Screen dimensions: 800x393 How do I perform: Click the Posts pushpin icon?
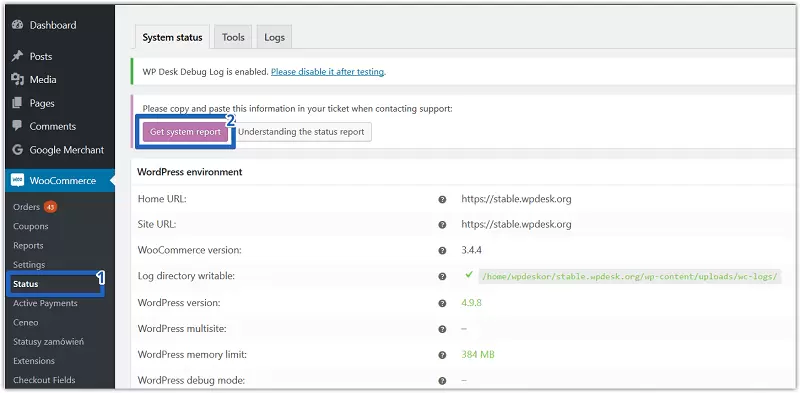point(18,56)
